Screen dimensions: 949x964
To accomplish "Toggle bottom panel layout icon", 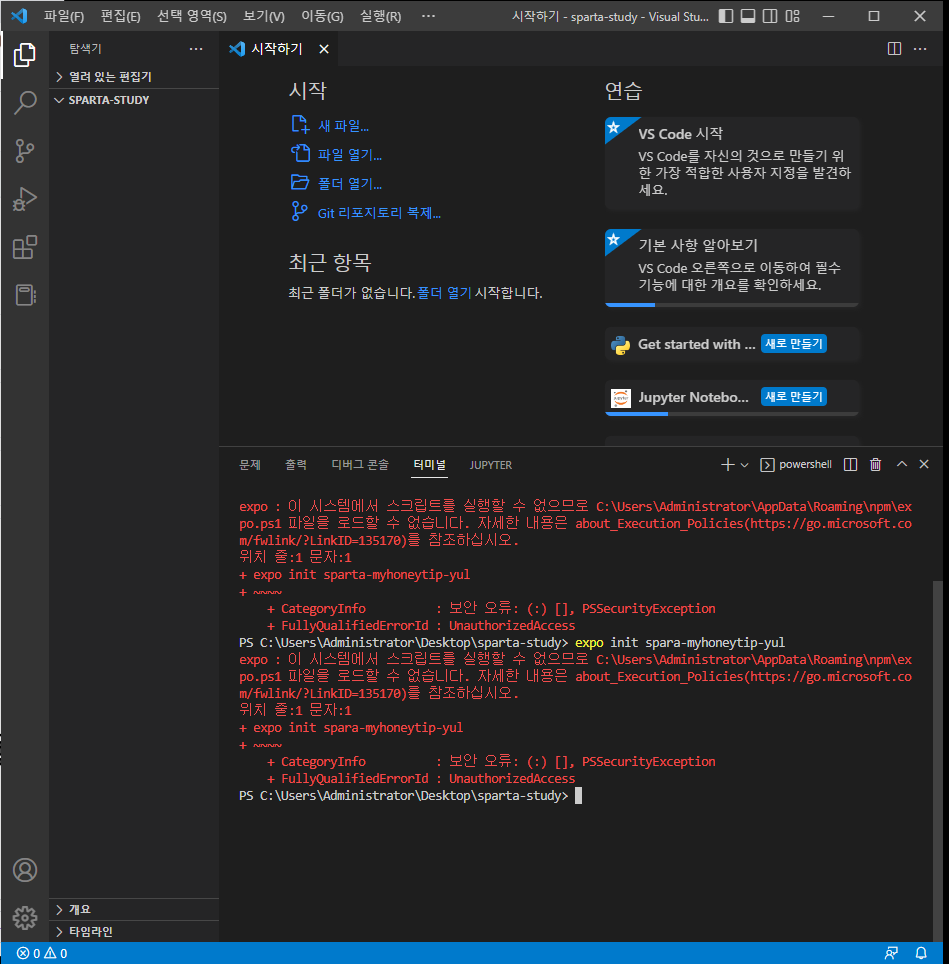I will coord(748,16).
